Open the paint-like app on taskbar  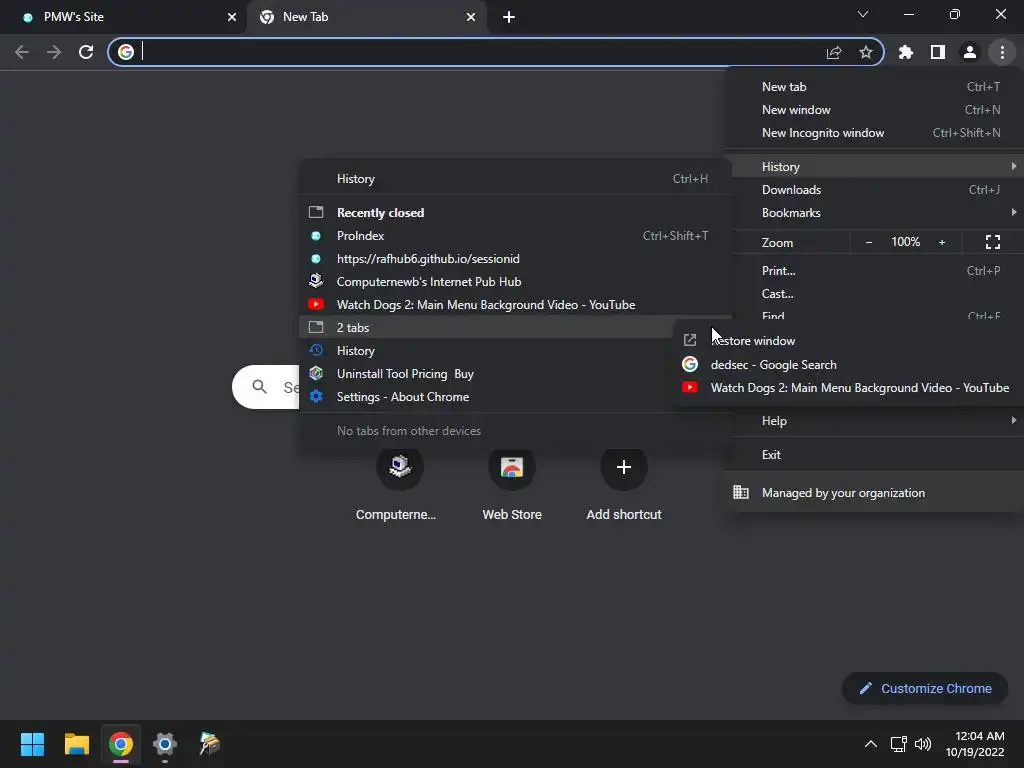pos(209,744)
